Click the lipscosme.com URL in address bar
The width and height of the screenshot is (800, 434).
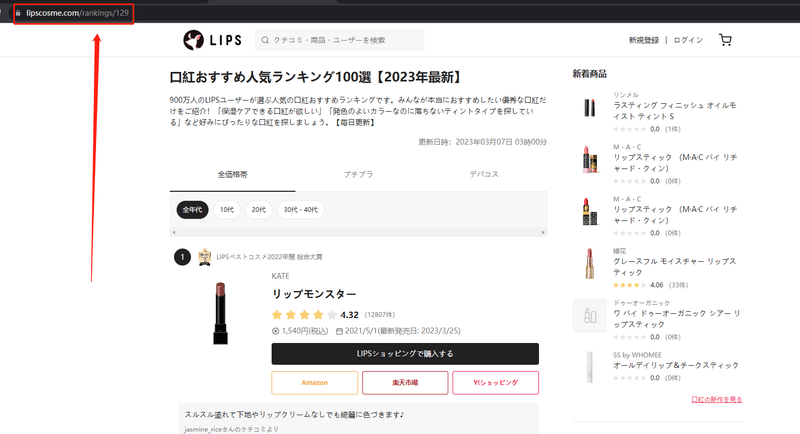[78, 13]
